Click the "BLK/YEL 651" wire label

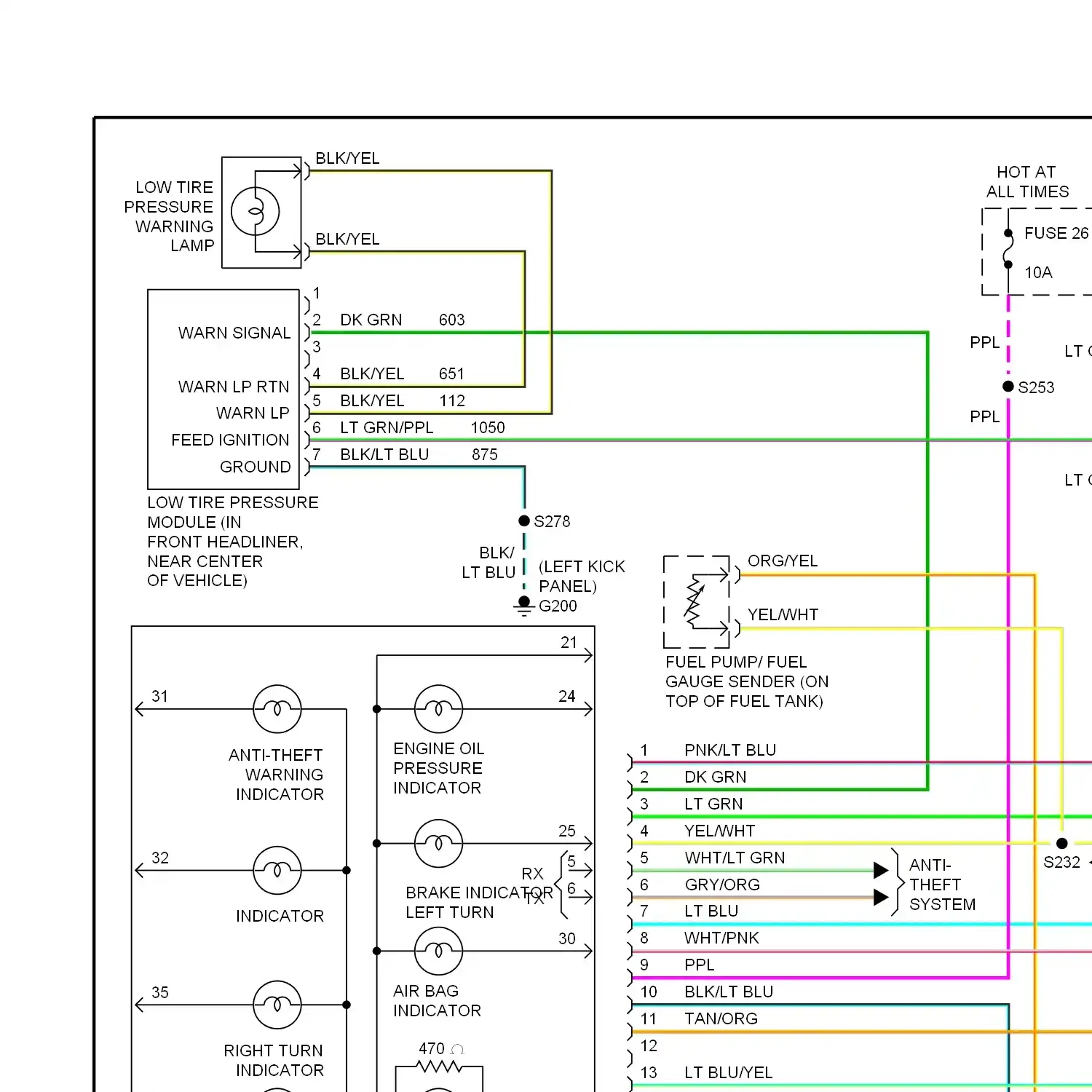coord(403,373)
